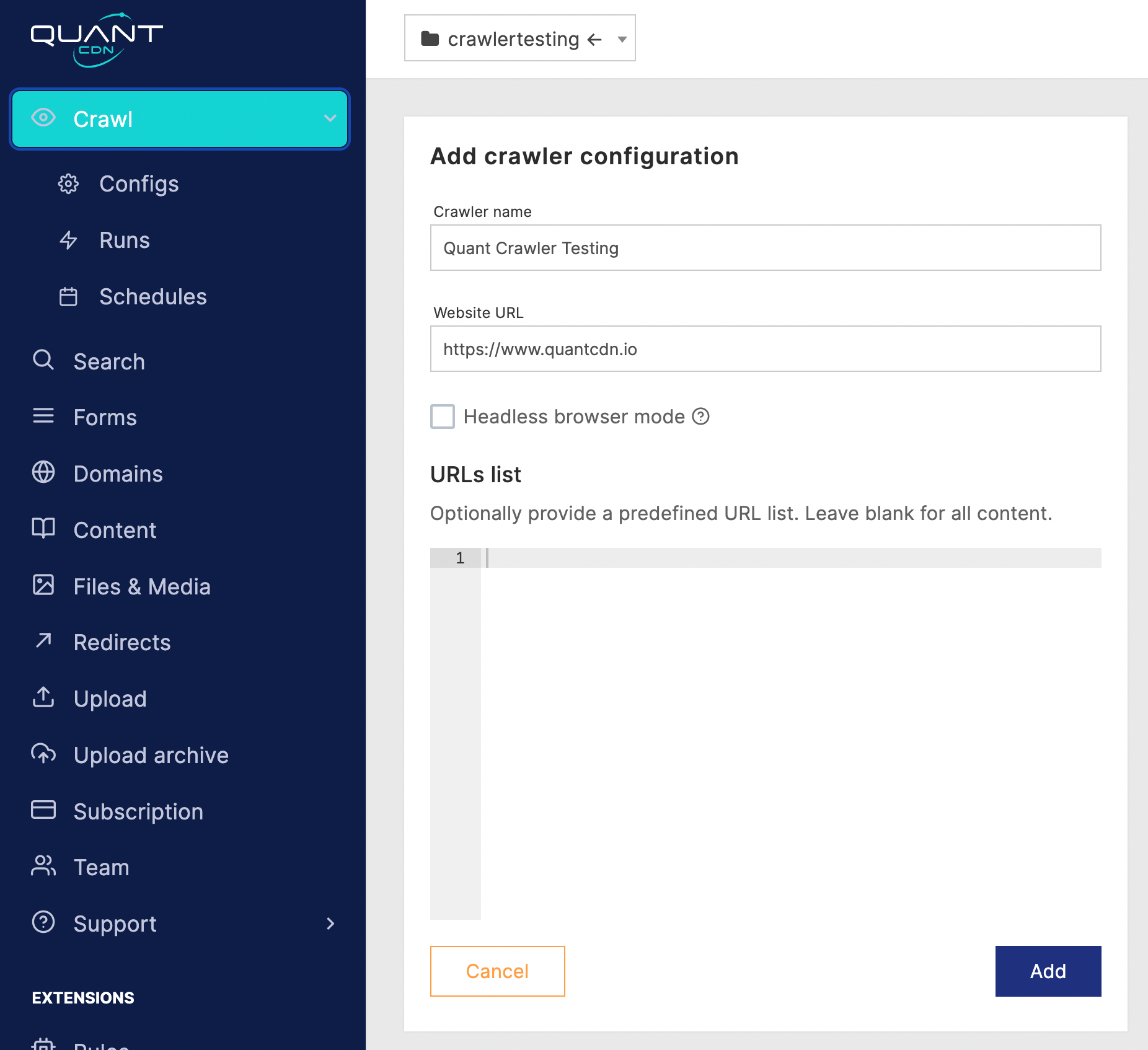Click the Runs lightning bolt icon
The width and height of the screenshot is (1148, 1050).
pos(69,240)
